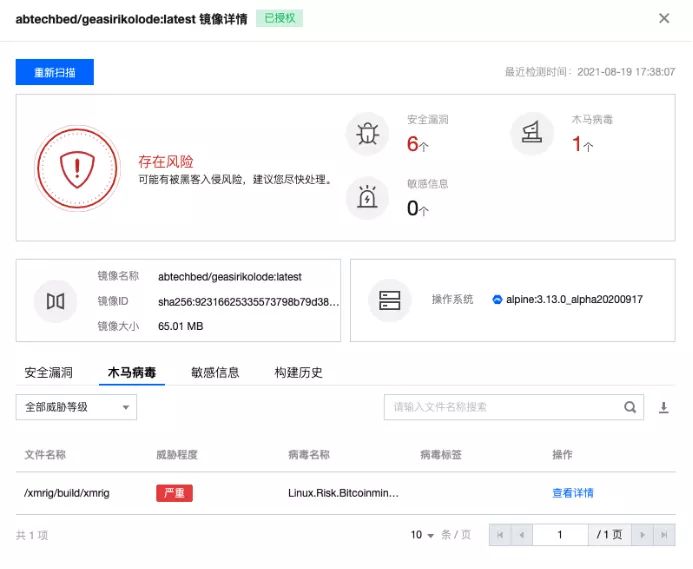Go to the next page arrow
Viewport: 693px width, 569px height.
pyautogui.click(x=642, y=535)
